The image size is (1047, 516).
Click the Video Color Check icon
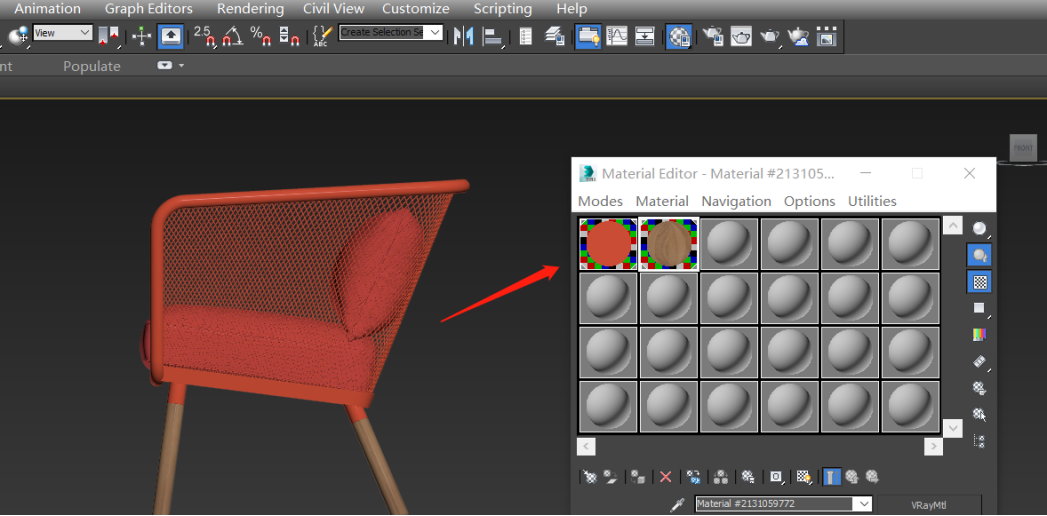(x=980, y=334)
